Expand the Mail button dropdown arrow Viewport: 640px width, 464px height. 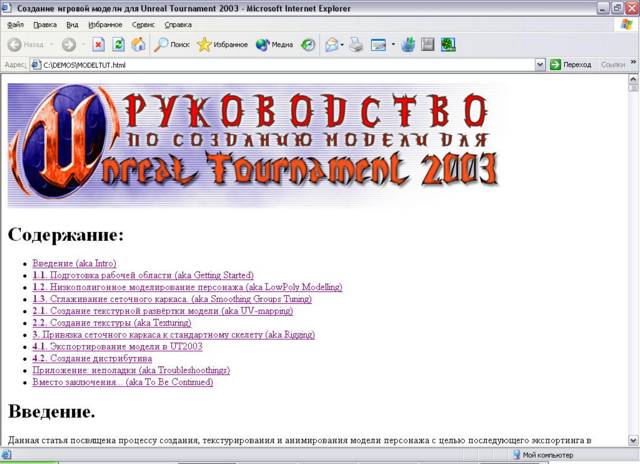tap(342, 44)
